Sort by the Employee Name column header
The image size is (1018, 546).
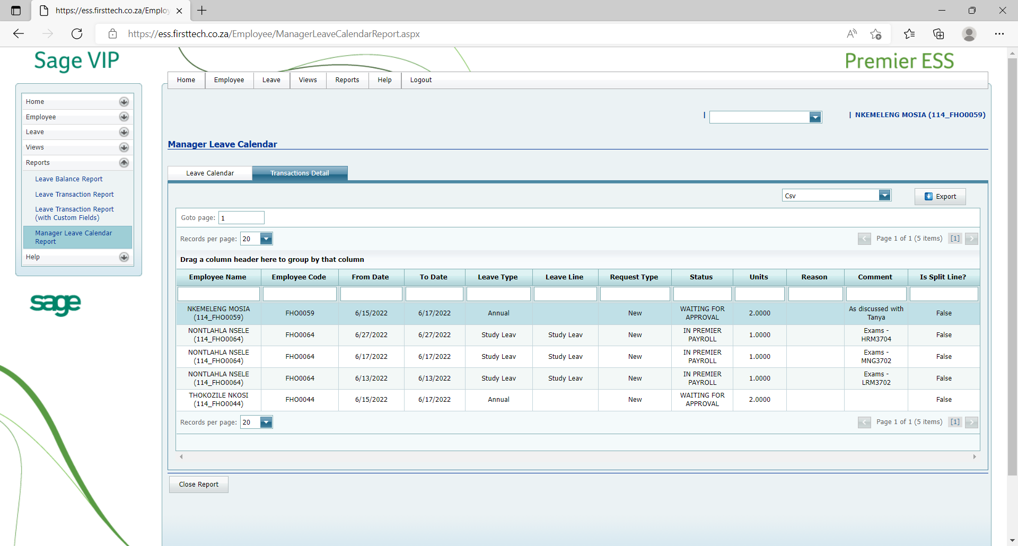click(x=218, y=277)
